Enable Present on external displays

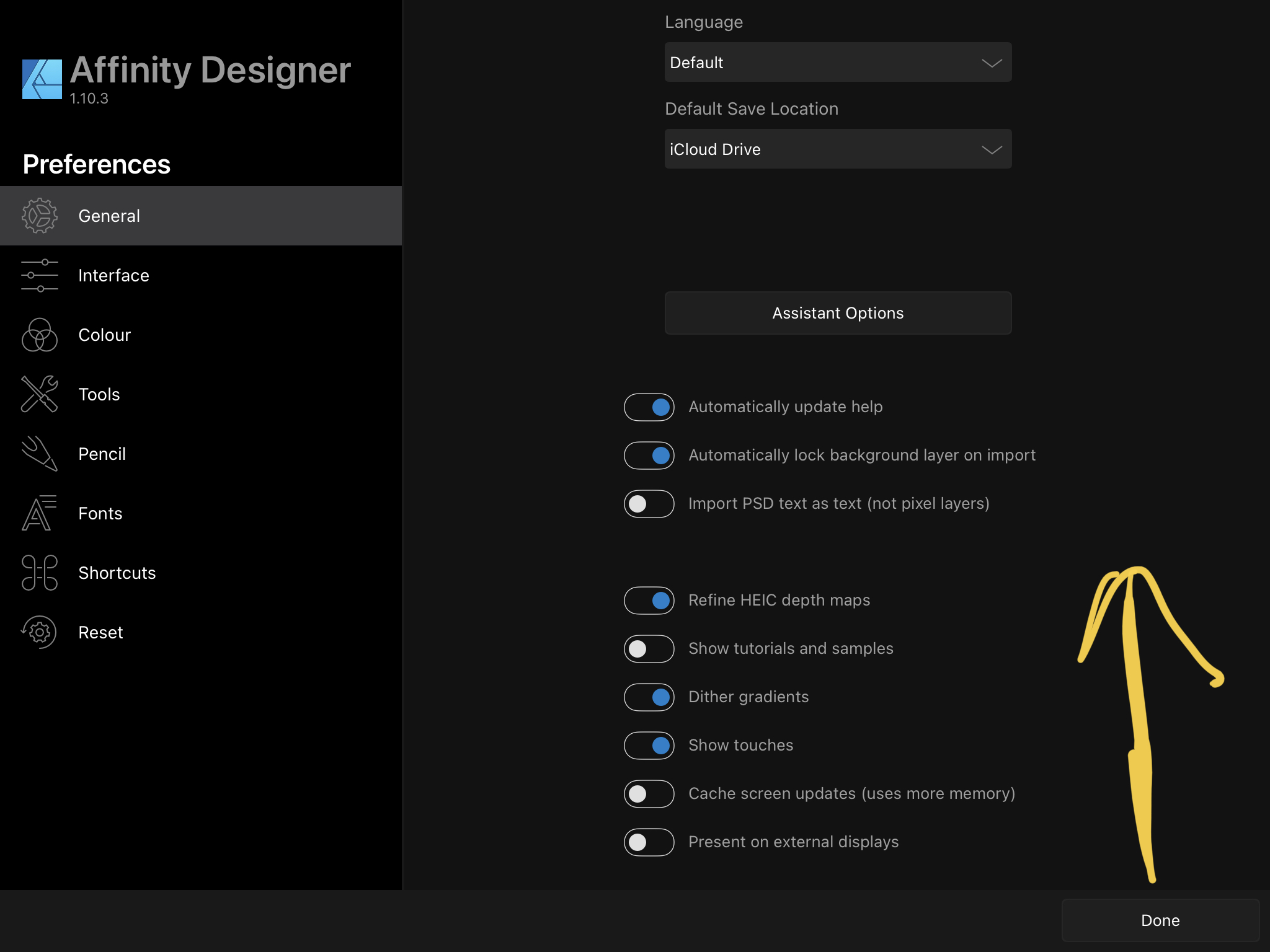pos(649,842)
